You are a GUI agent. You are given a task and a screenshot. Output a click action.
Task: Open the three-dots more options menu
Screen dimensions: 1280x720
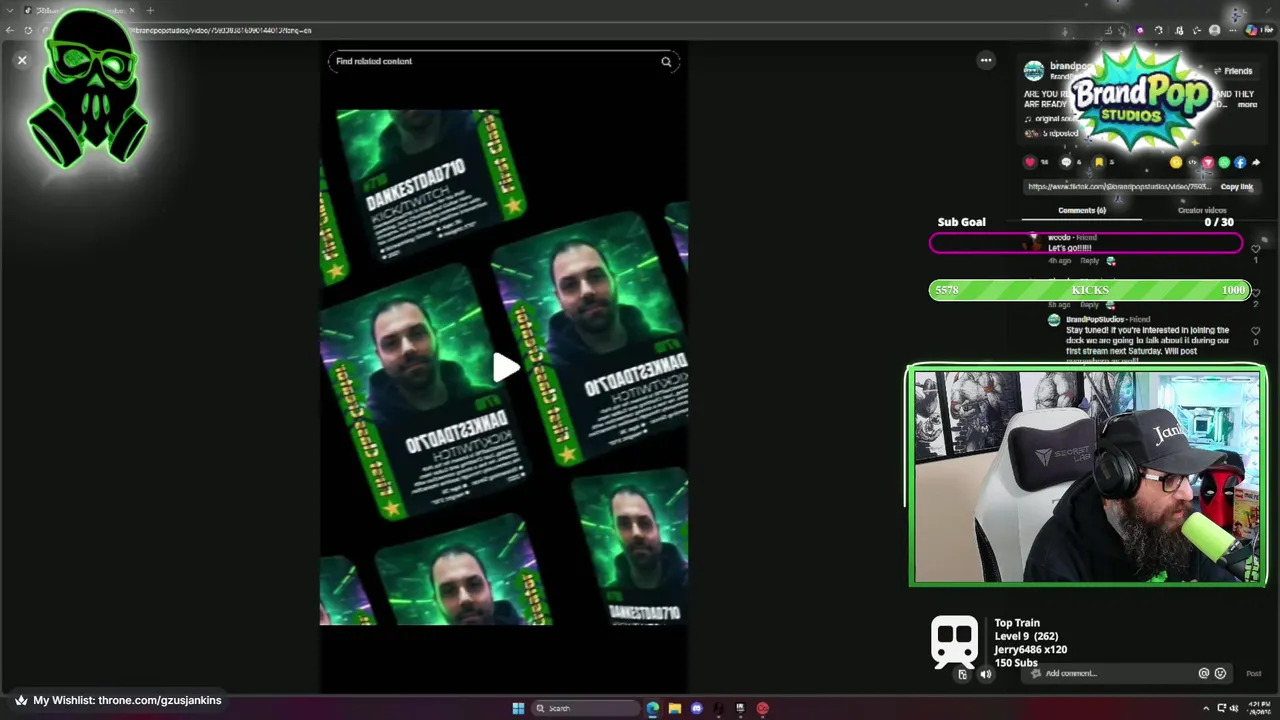tap(986, 60)
